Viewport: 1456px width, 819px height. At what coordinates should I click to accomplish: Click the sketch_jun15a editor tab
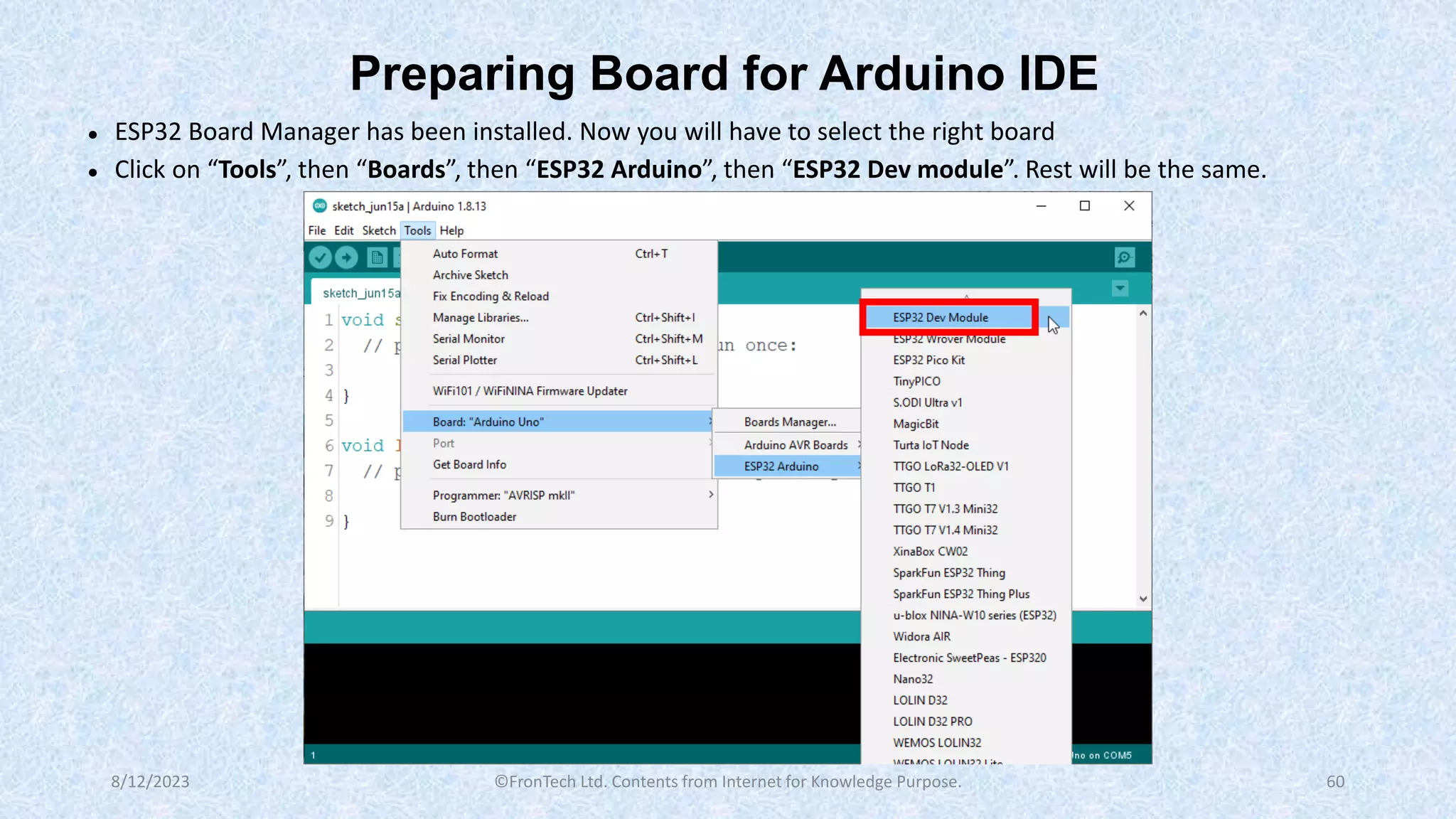(357, 293)
